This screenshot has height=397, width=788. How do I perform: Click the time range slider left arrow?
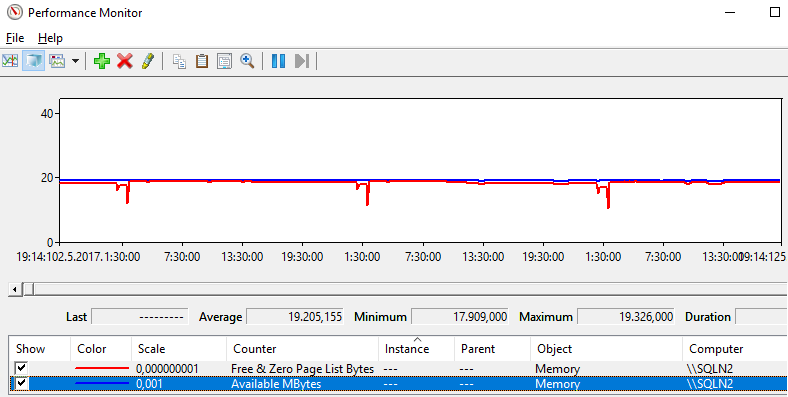[x=15, y=289]
